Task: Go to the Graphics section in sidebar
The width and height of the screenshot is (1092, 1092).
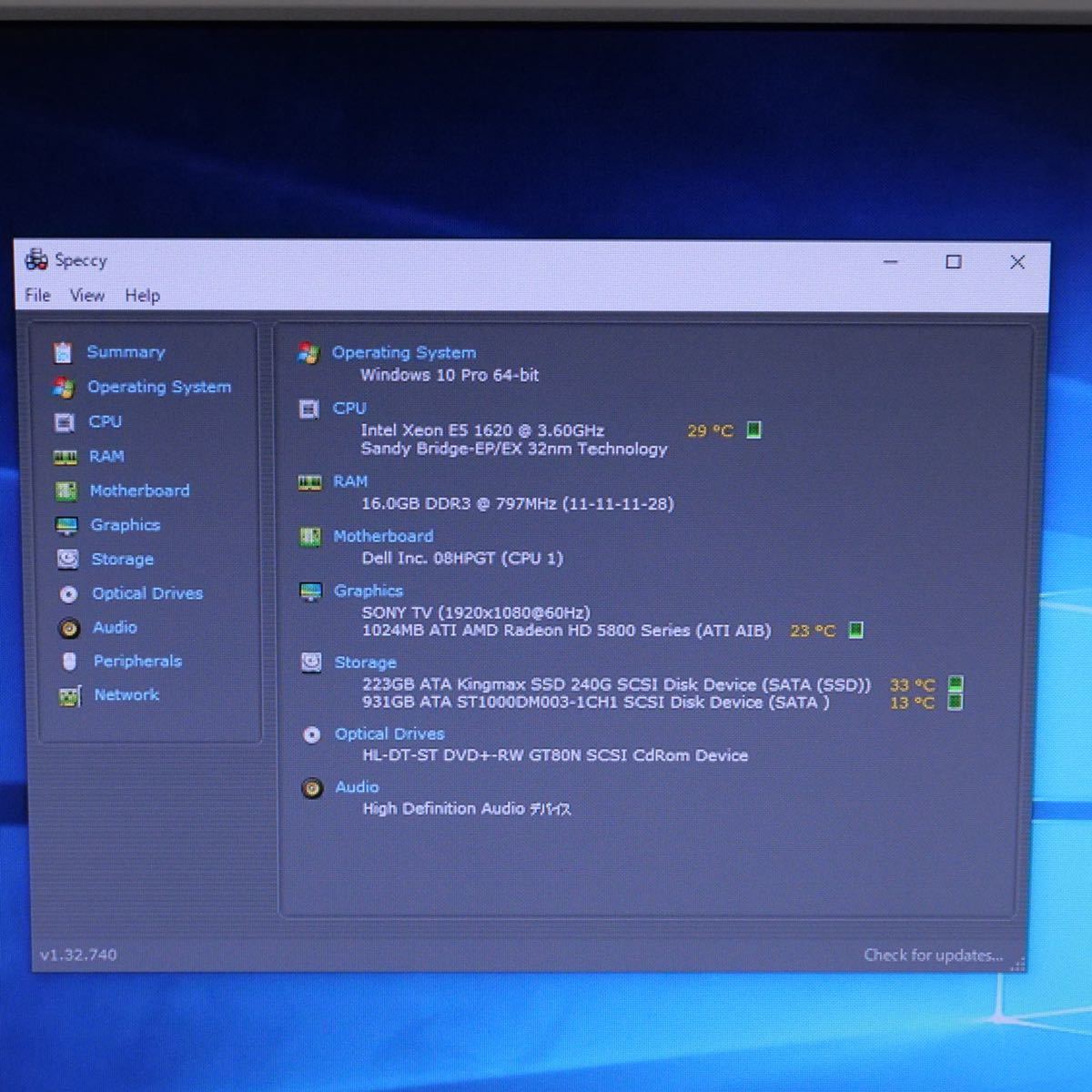Action: click(125, 526)
